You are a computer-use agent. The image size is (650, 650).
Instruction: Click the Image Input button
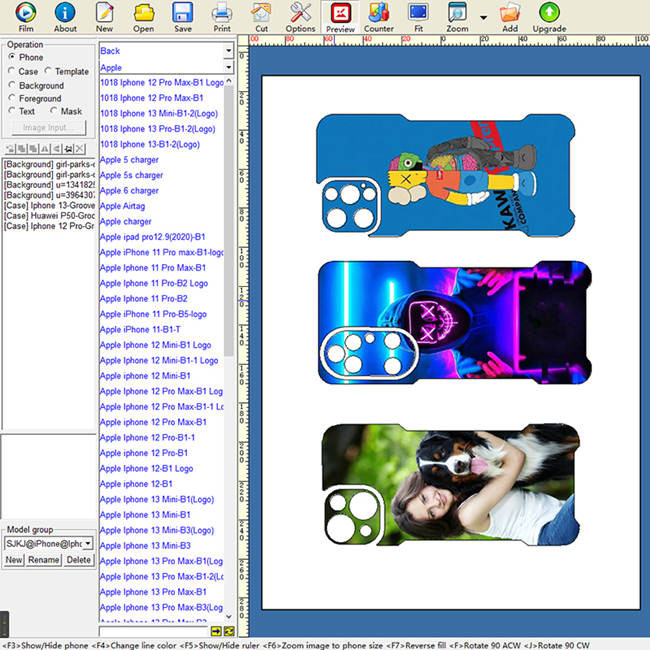49,127
